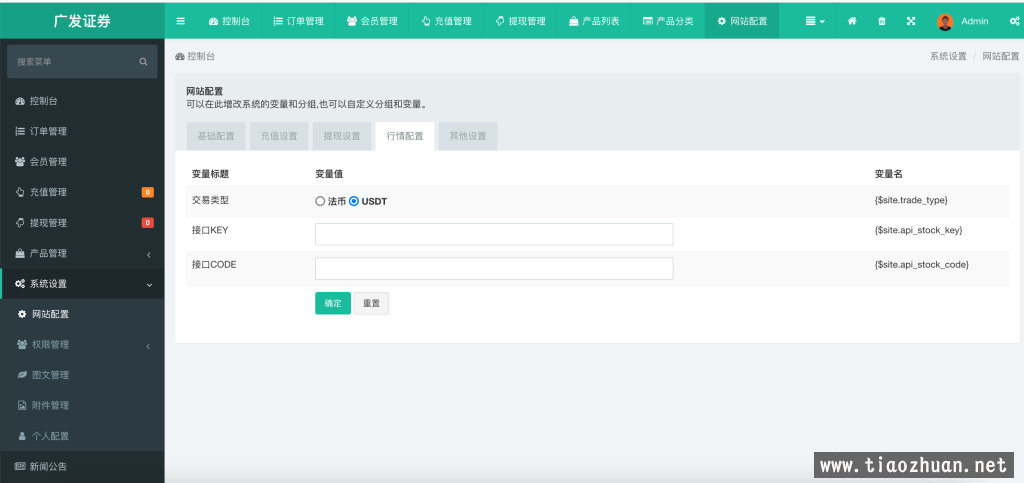Toggle fullscreen with the expand icon
1024x483 pixels.
(x=911, y=21)
